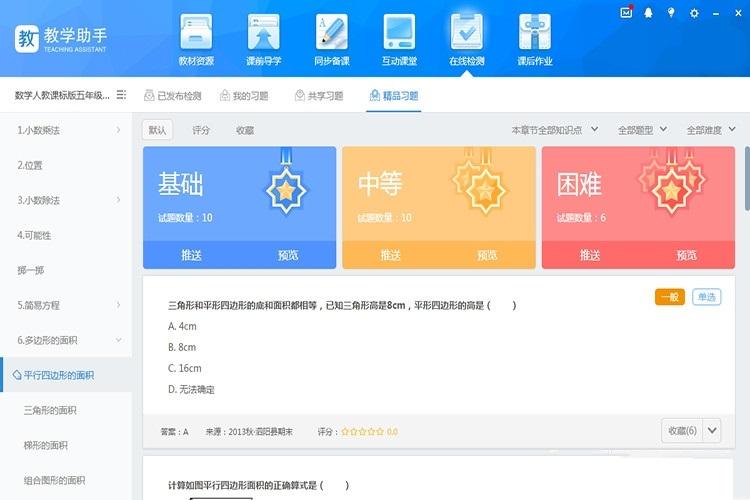Screen dimensions: 750x500
Task: Click the lightbulb tips icon
Action: 671,13
